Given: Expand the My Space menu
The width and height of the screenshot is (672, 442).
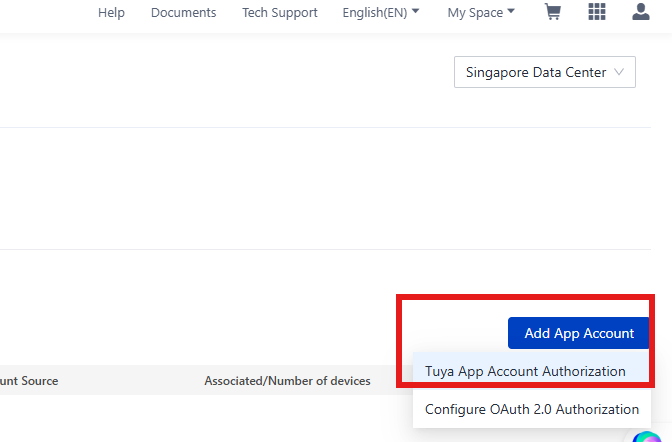Looking at the screenshot, I should click(x=481, y=12).
